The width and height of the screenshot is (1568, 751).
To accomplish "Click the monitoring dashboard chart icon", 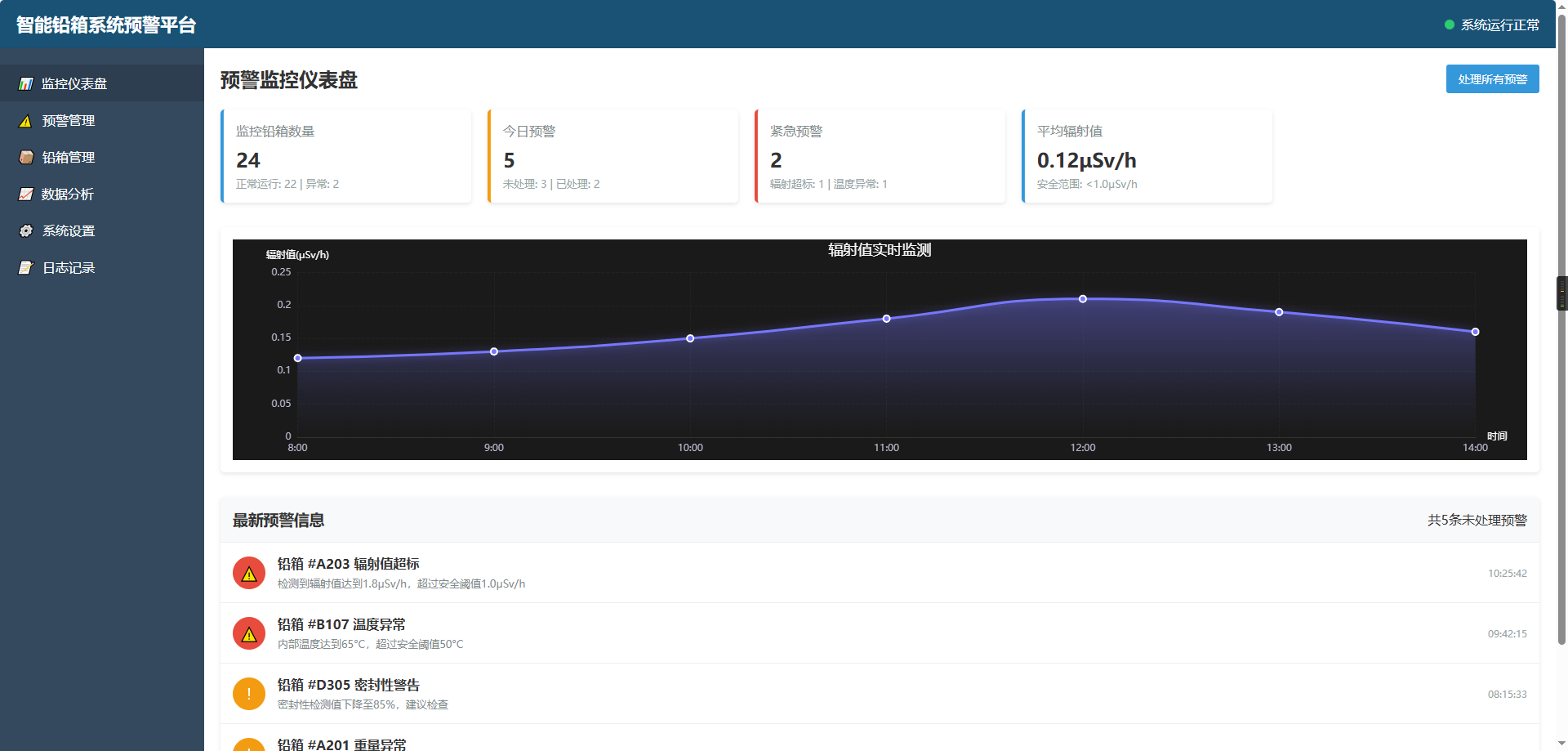I will pyautogui.click(x=26, y=84).
